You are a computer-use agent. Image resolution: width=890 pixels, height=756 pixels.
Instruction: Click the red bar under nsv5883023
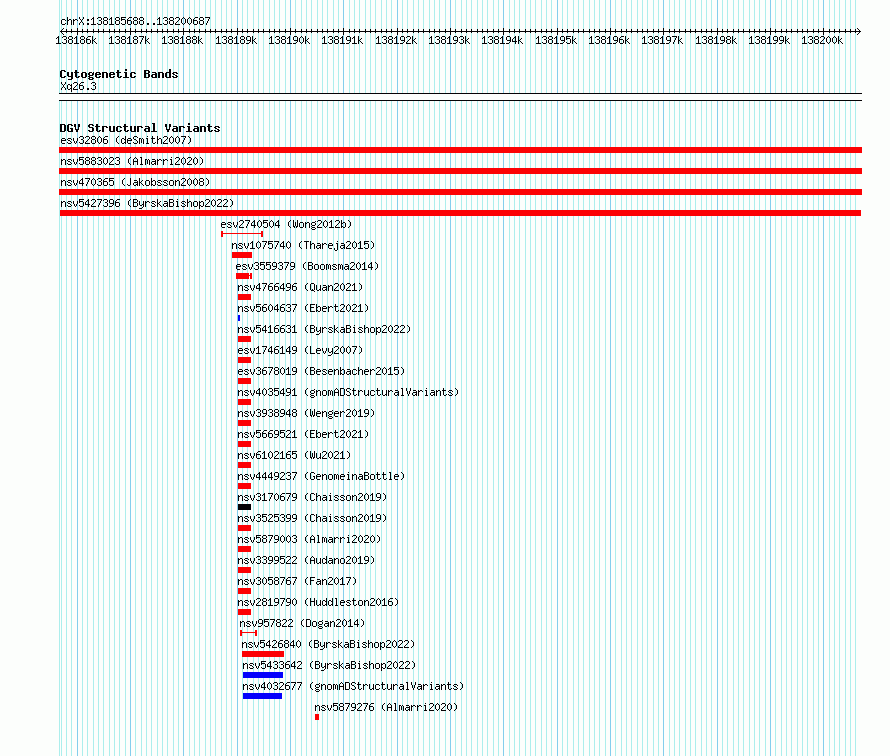pyautogui.click(x=460, y=171)
